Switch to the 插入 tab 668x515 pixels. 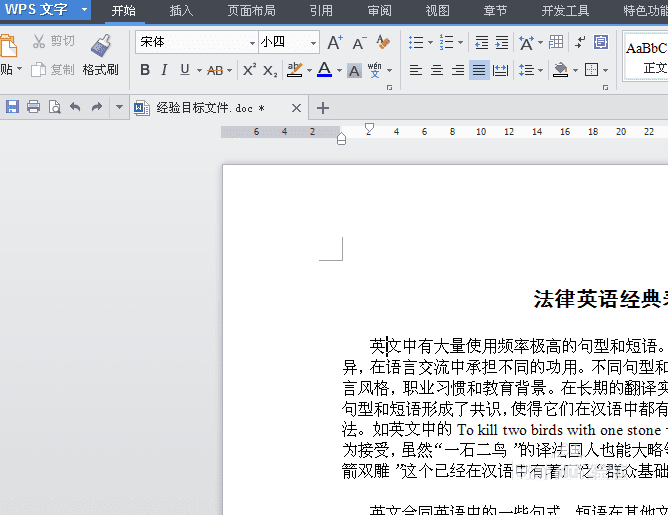[x=181, y=11]
